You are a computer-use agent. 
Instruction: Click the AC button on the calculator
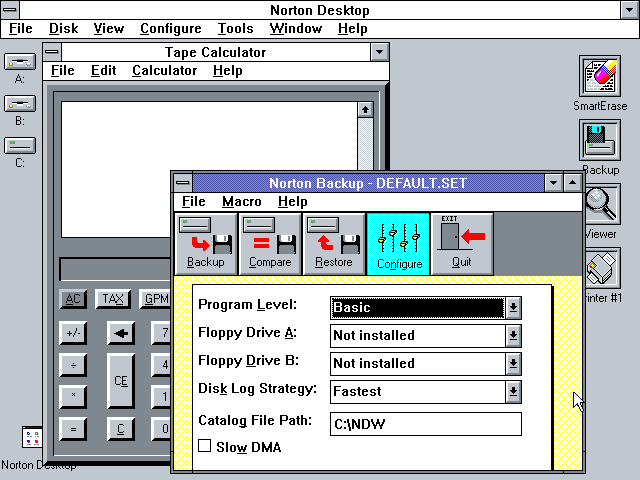(73, 299)
